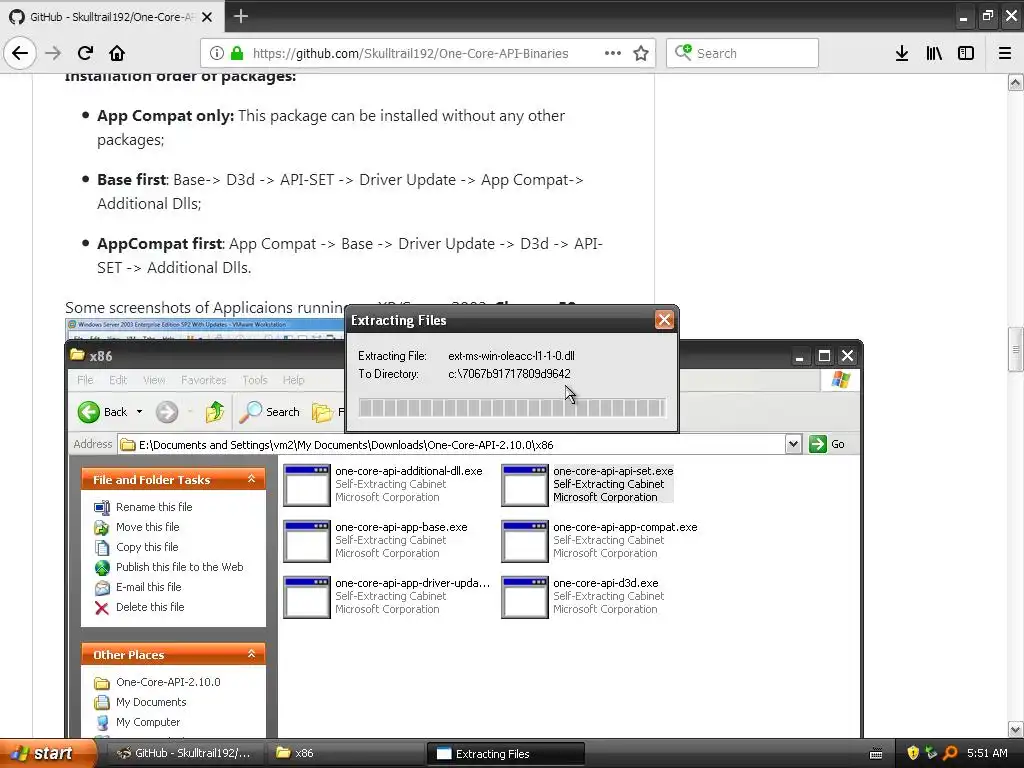Switch to GitHub taskbar button
Viewport: 1024px width, 768px height.
(185, 753)
